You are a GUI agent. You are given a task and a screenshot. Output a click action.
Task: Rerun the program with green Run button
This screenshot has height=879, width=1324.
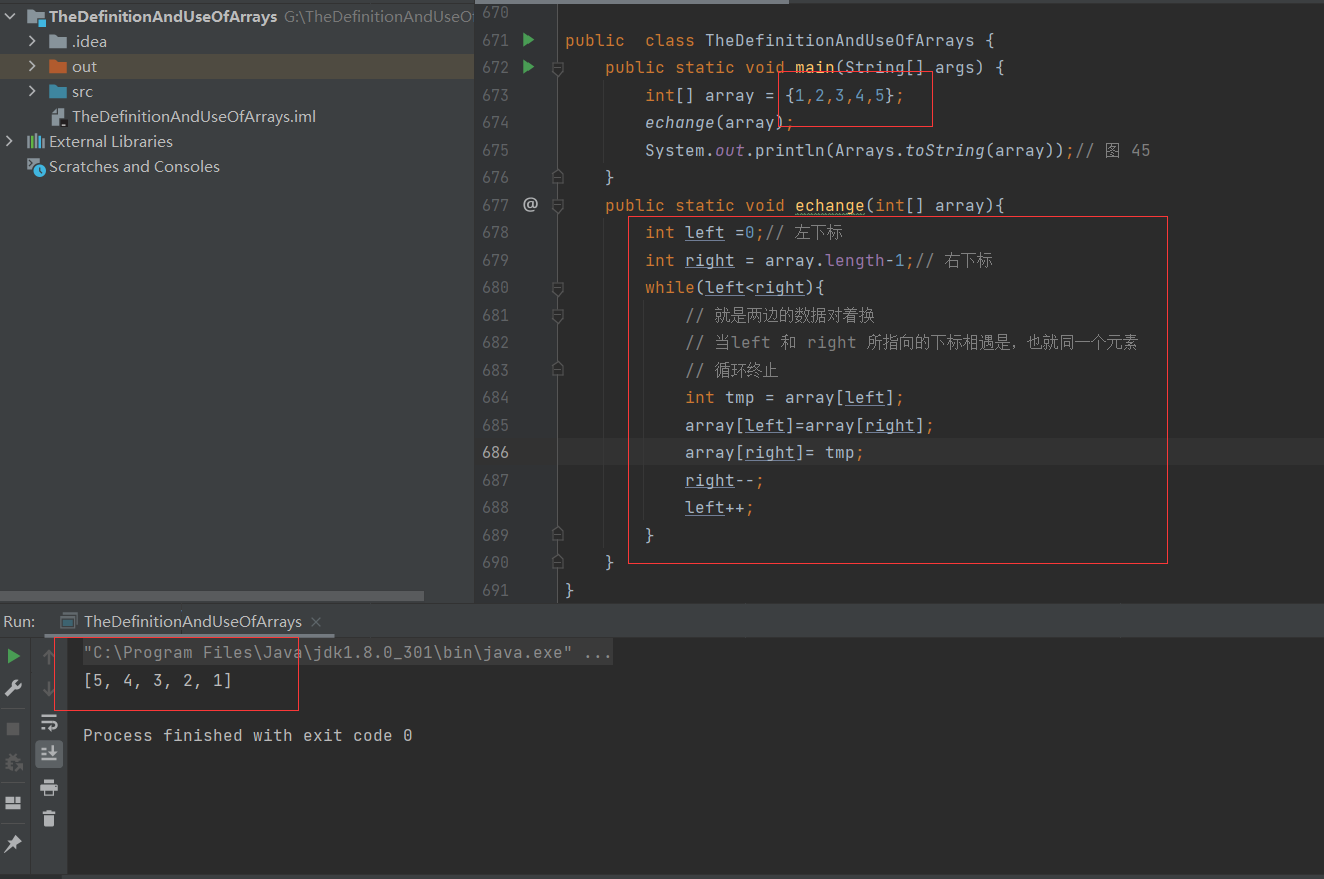(x=13, y=656)
